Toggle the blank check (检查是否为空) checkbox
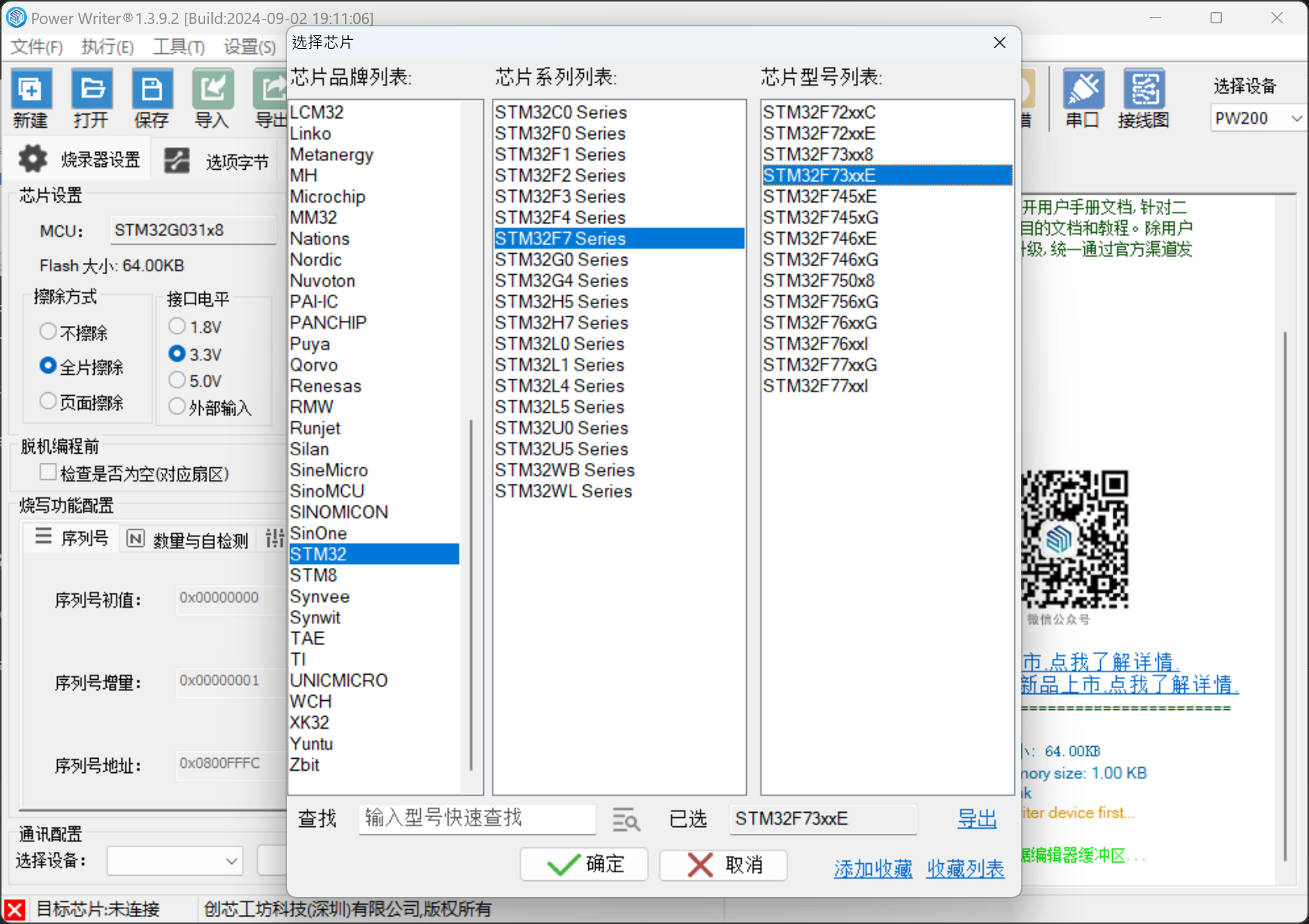Viewport: 1309px width, 924px height. click(x=48, y=473)
